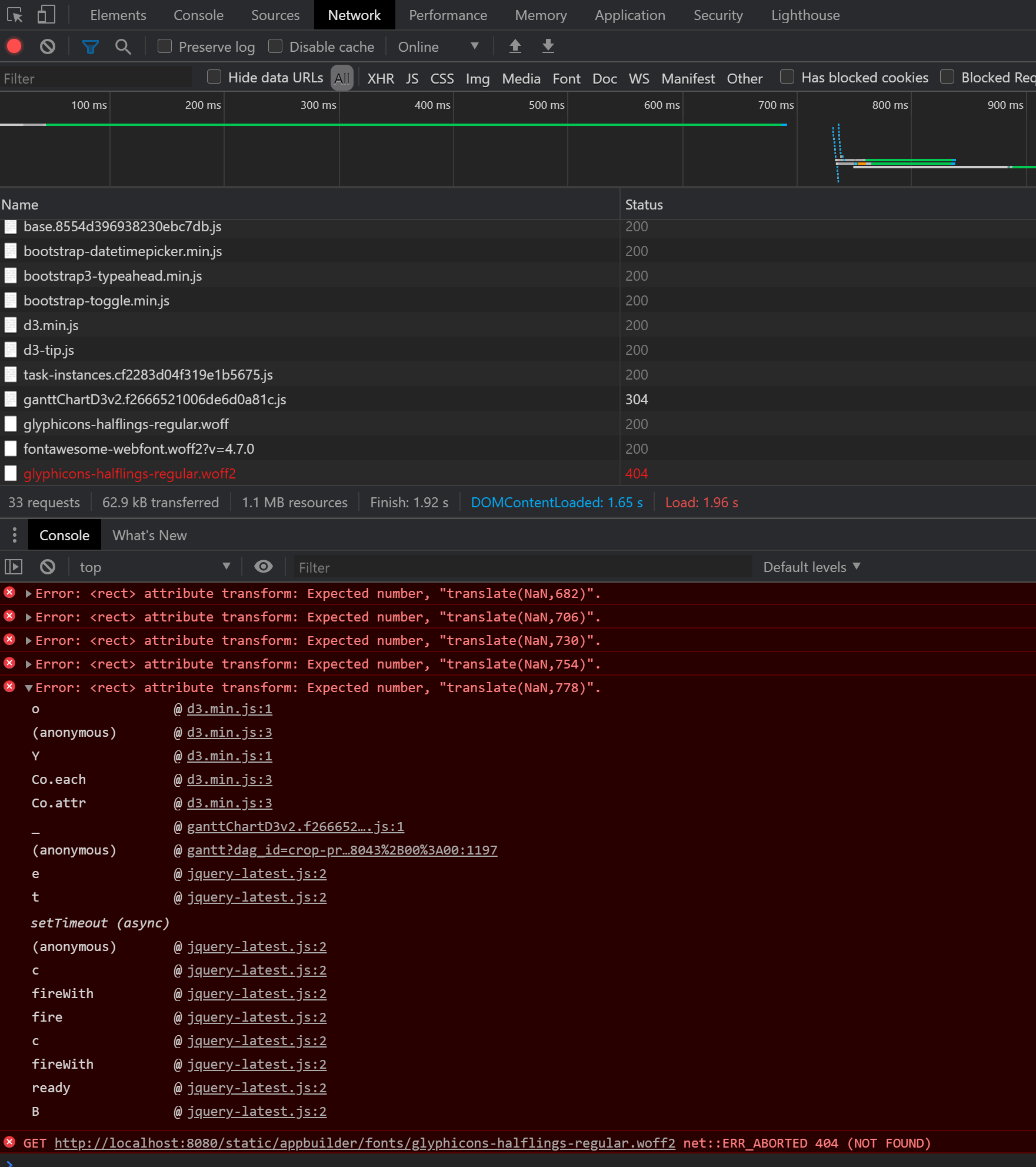
Task: Stop recording network log
Action: 14,46
